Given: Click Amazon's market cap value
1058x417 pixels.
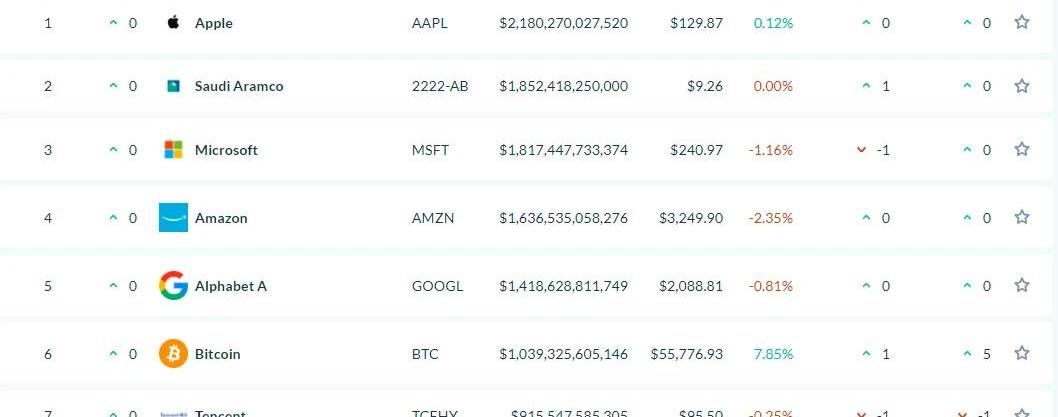Looking at the screenshot, I should coord(563,218).
